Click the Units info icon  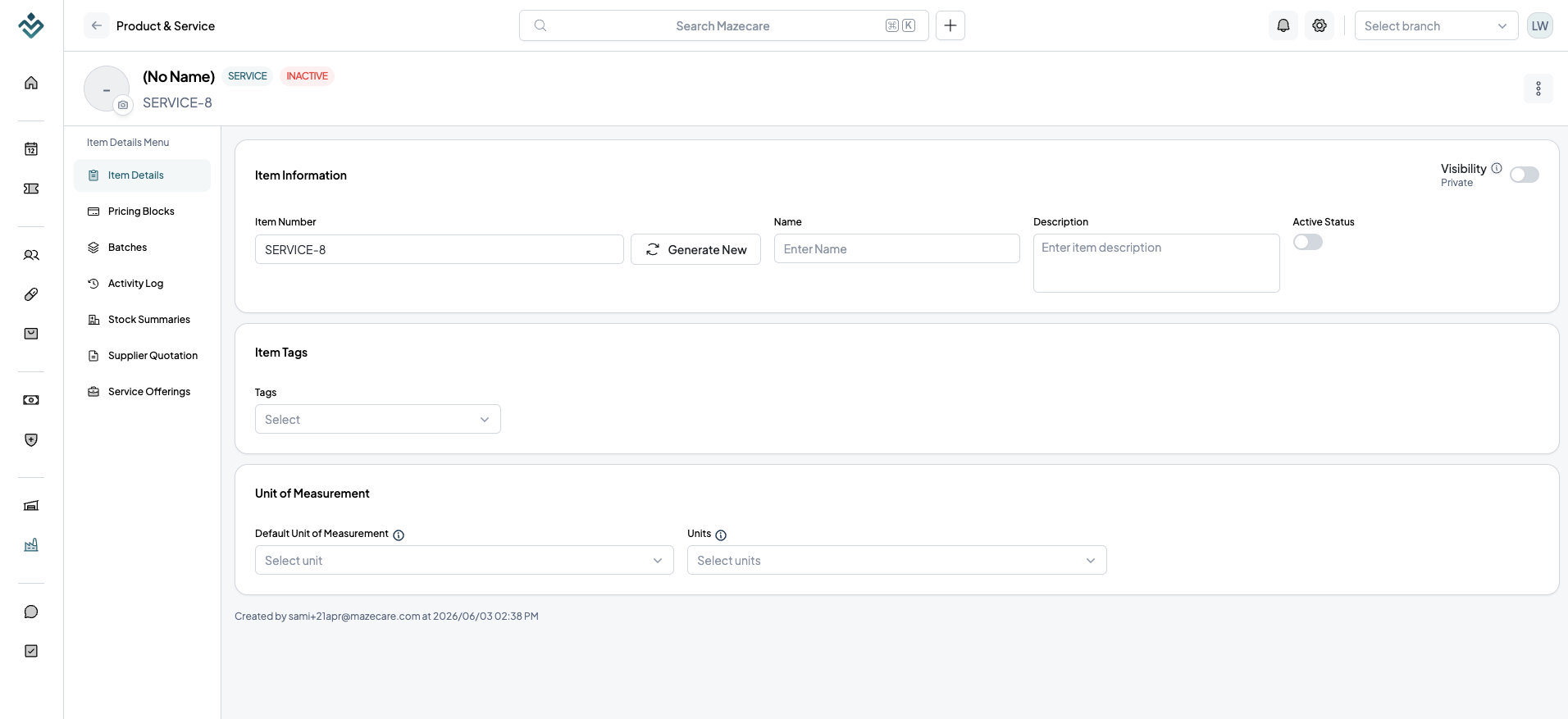[721, 535]
